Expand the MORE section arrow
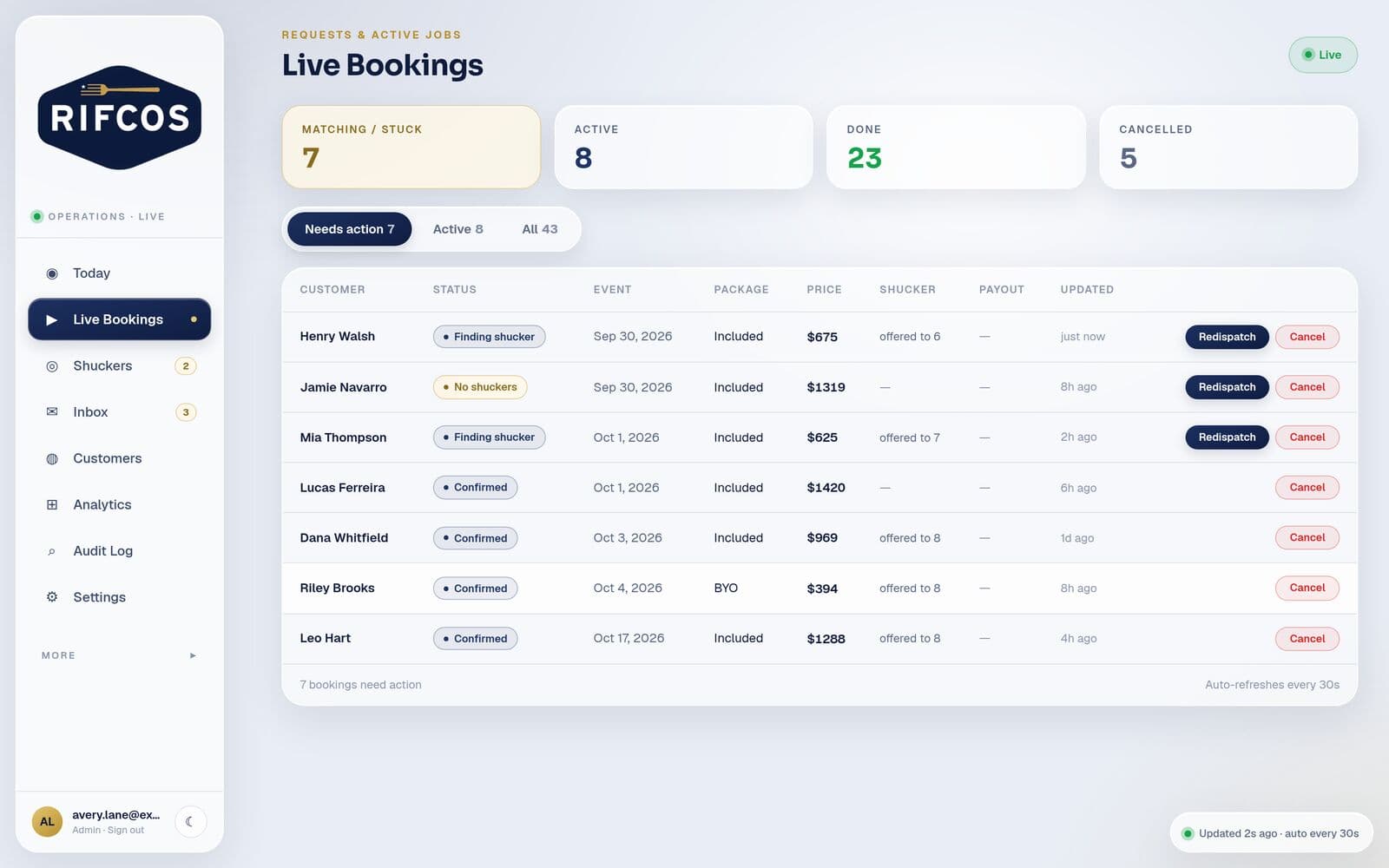This screenshot has width=1389, height=868. click(x=193, y=655)
